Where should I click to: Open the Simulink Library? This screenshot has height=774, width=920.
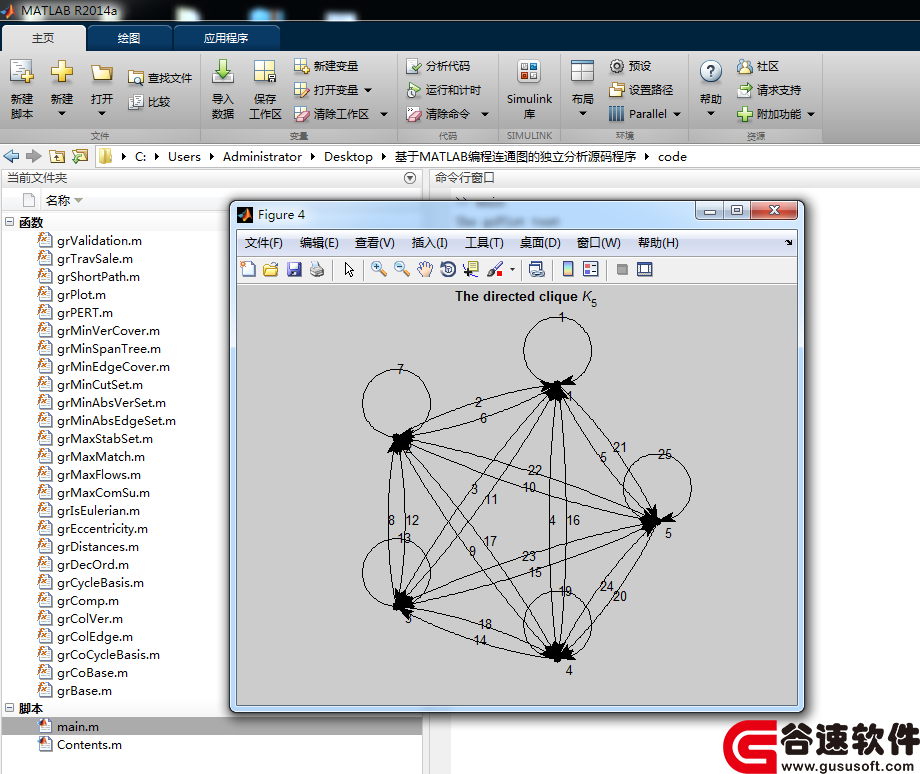click(x=529, y=89)
